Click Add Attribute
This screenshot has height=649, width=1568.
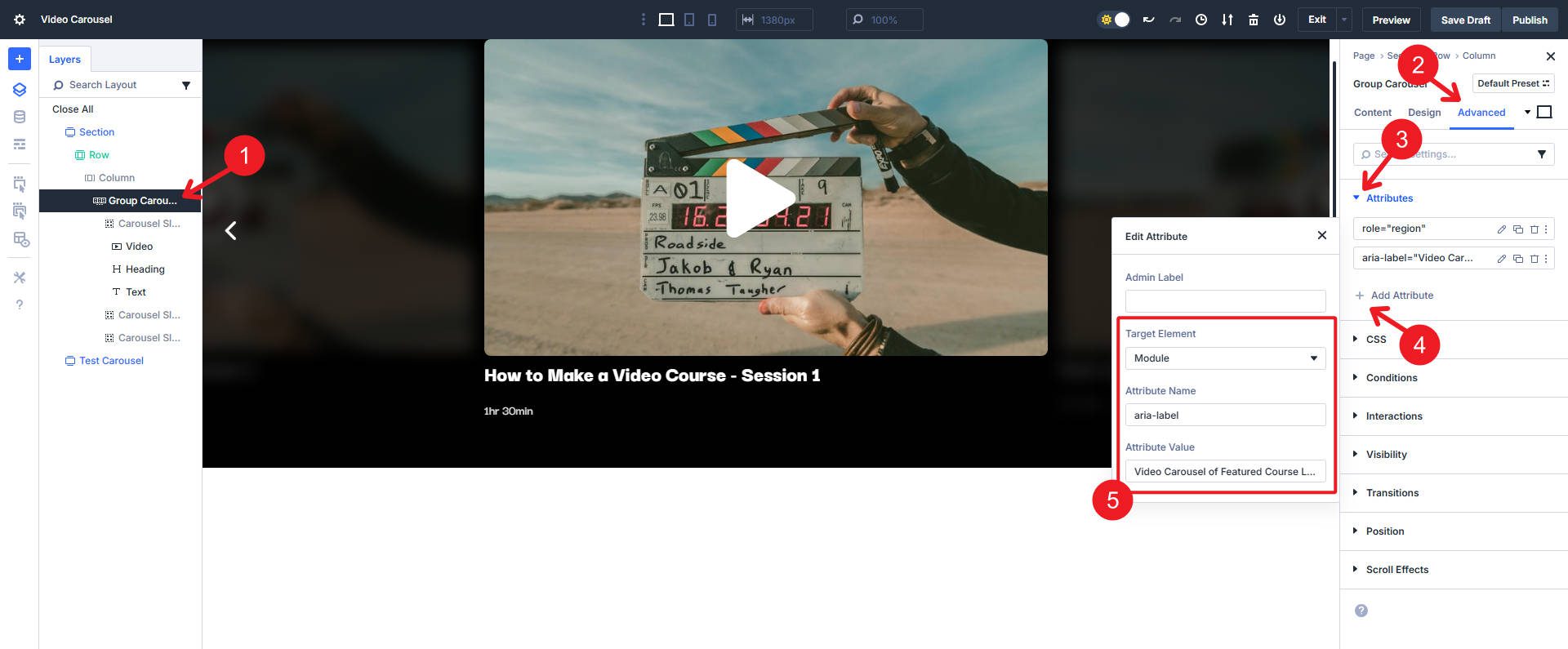click(x=1394, y=296)
